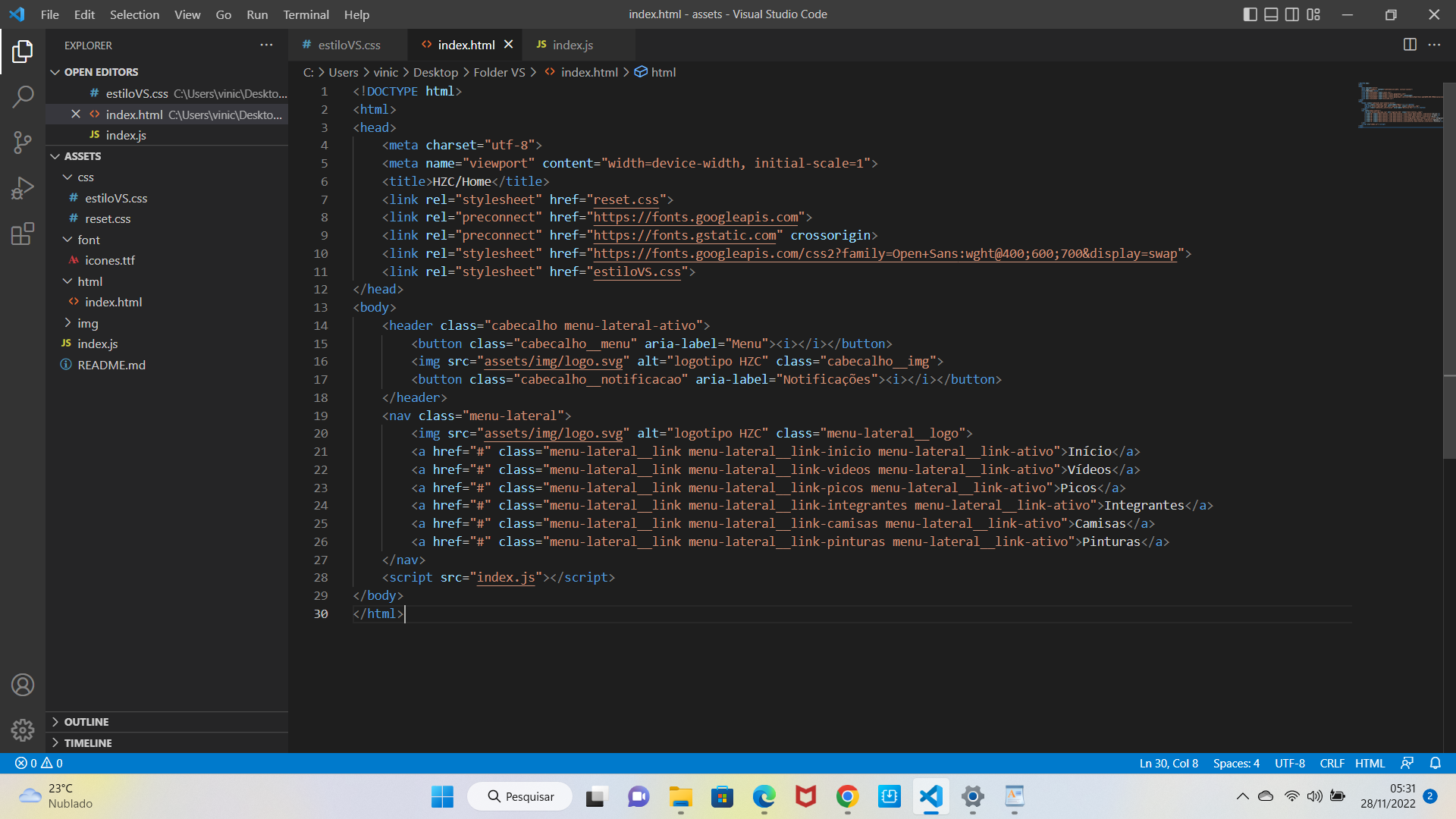The height and width of the screenshot is (819, 1456).
Task: Open README.md file
Action: [167, 365]
